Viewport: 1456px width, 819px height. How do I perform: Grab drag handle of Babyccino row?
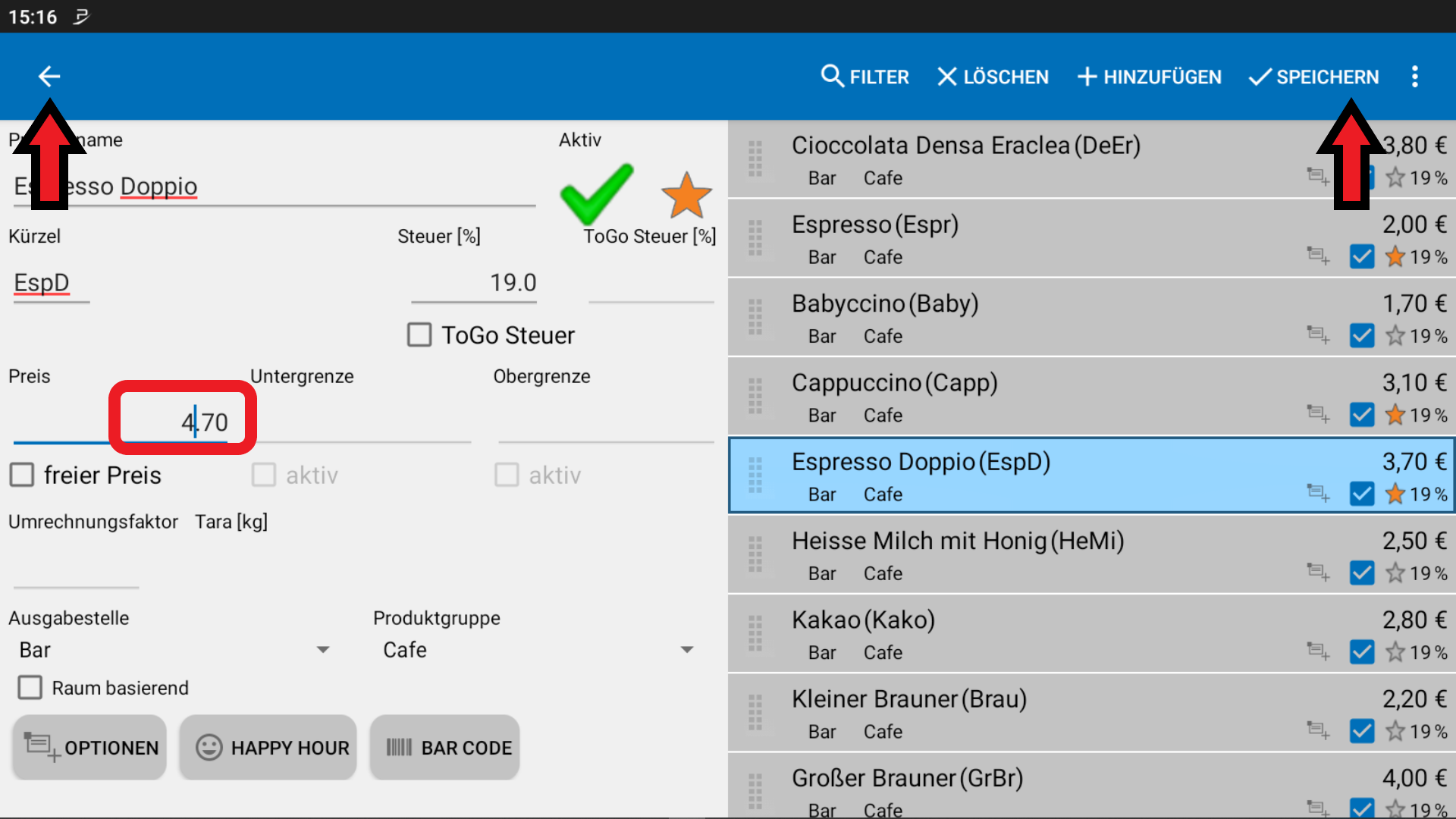tap(755, 318)
